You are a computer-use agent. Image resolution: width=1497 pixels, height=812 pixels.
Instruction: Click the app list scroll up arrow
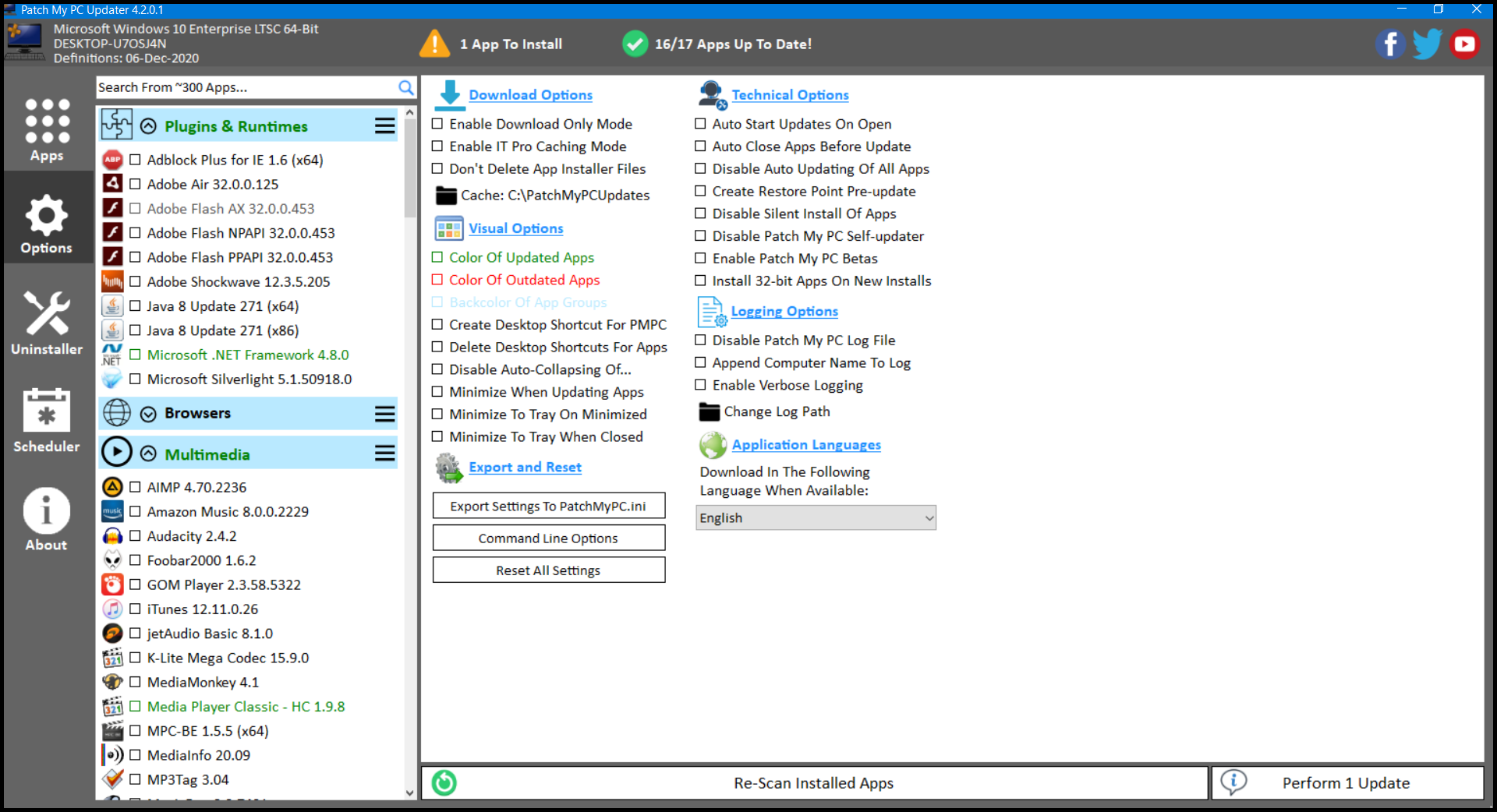click(410, 112)
